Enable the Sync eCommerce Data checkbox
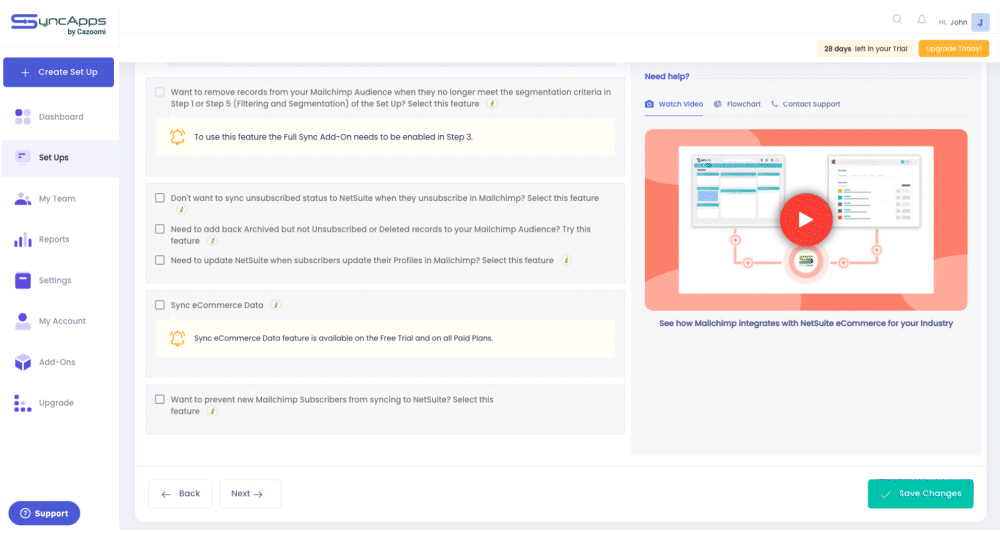1000x542 pixels. pyautogui.click(x=160, y=305)
